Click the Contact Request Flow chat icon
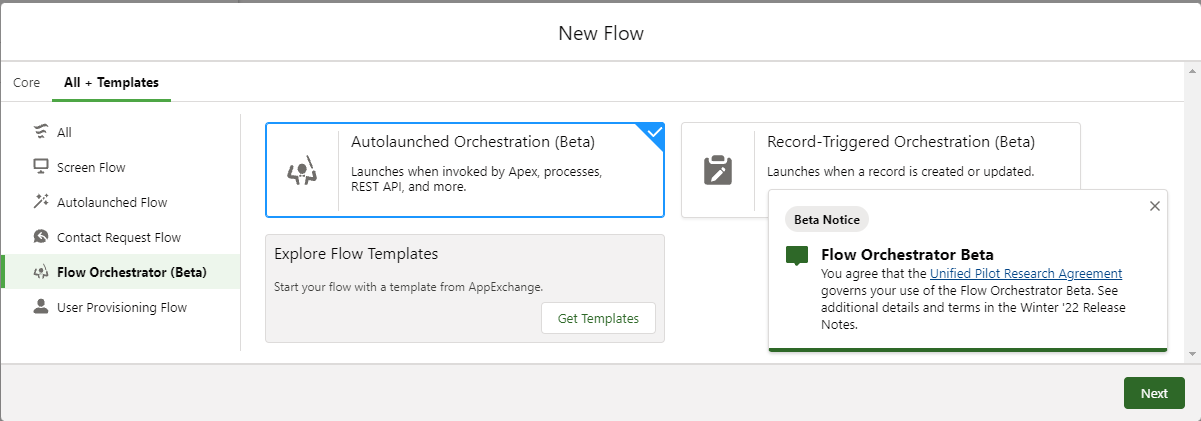 [41, 237]
